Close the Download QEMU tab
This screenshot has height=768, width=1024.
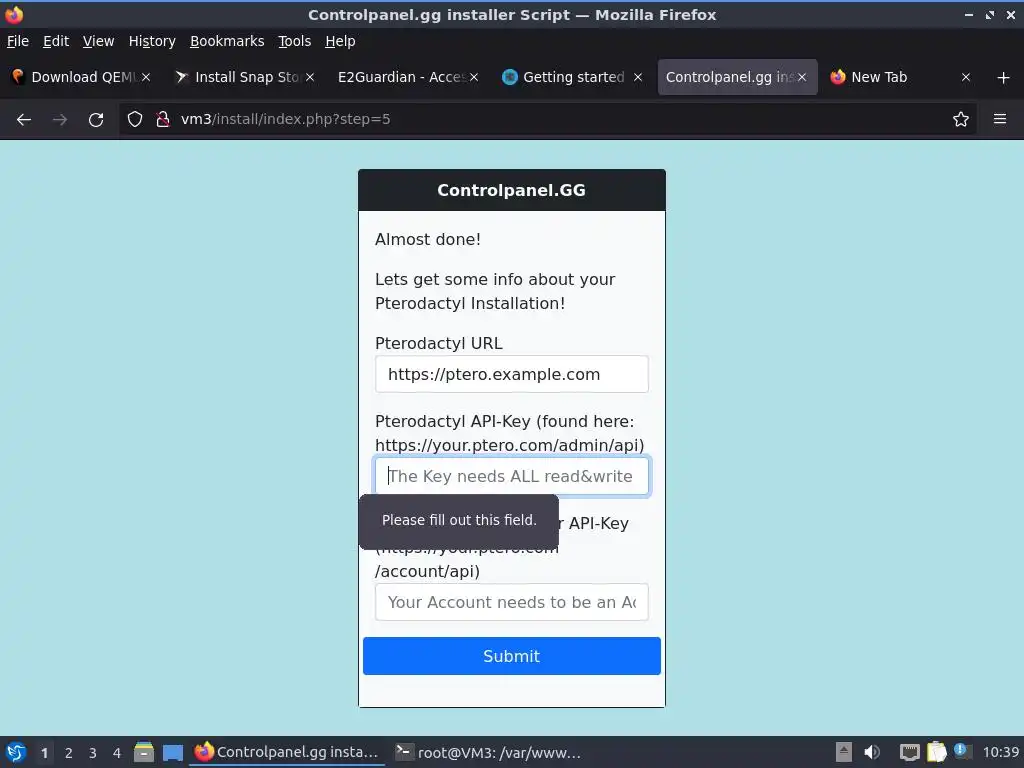coord(146,77)
